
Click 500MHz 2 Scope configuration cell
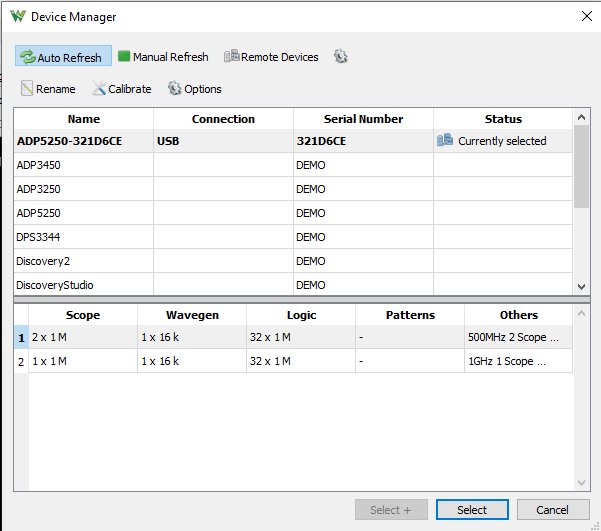click(x=519, y=337)
